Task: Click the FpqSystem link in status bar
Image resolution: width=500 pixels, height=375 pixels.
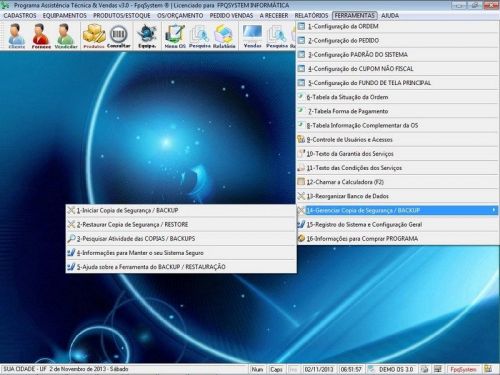Action: [463, 369]
